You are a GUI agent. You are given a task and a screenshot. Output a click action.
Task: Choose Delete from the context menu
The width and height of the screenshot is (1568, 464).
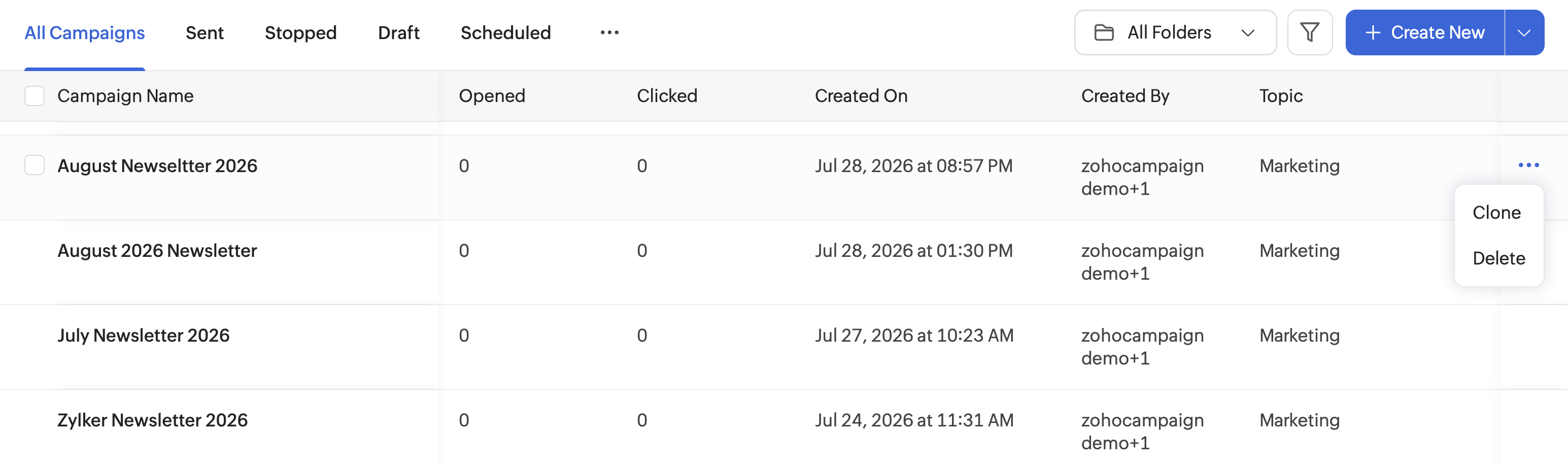tap(1498, 258)
